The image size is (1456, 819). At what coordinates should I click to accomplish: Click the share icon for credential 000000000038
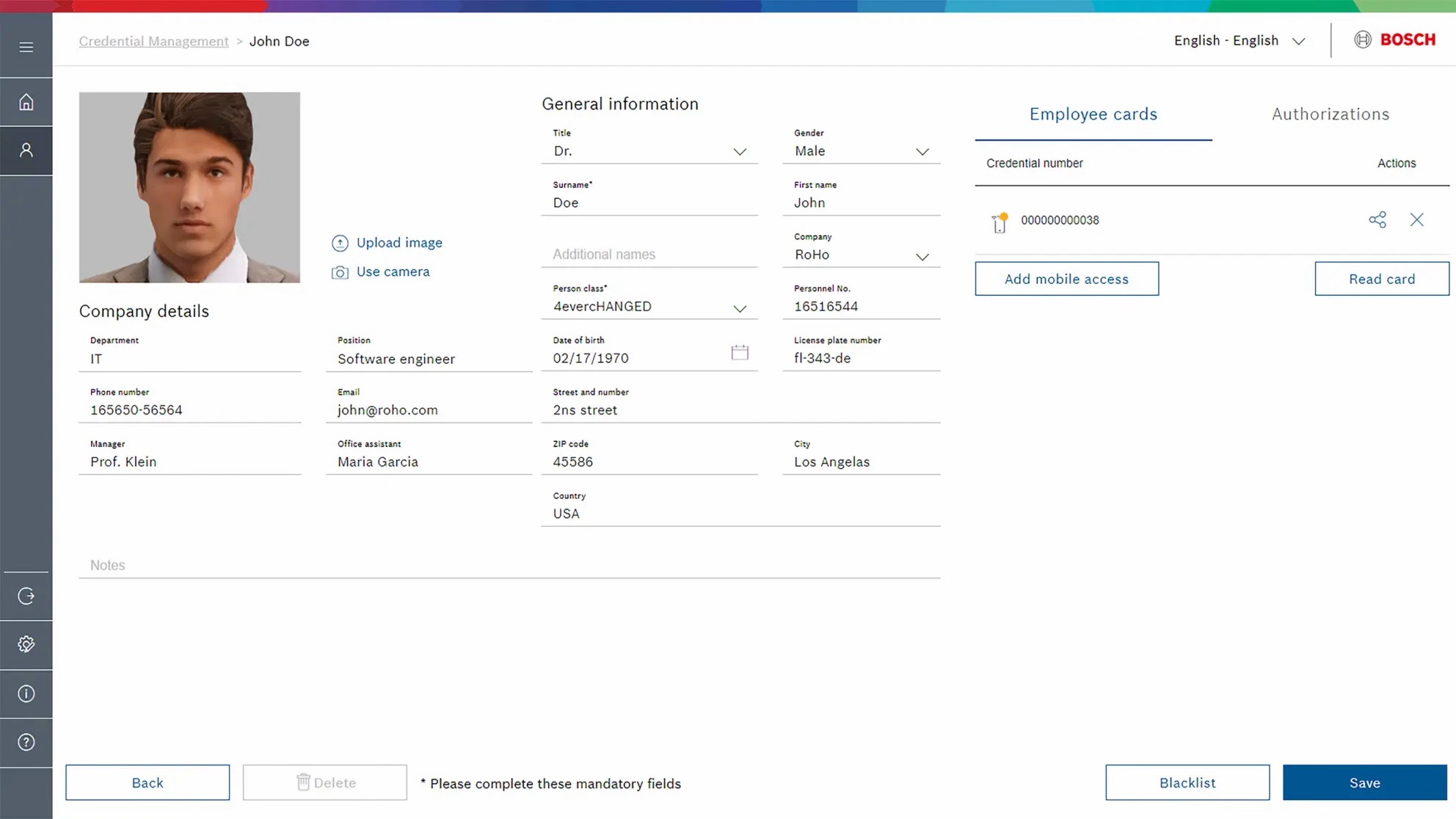[x=1377, y=219]
